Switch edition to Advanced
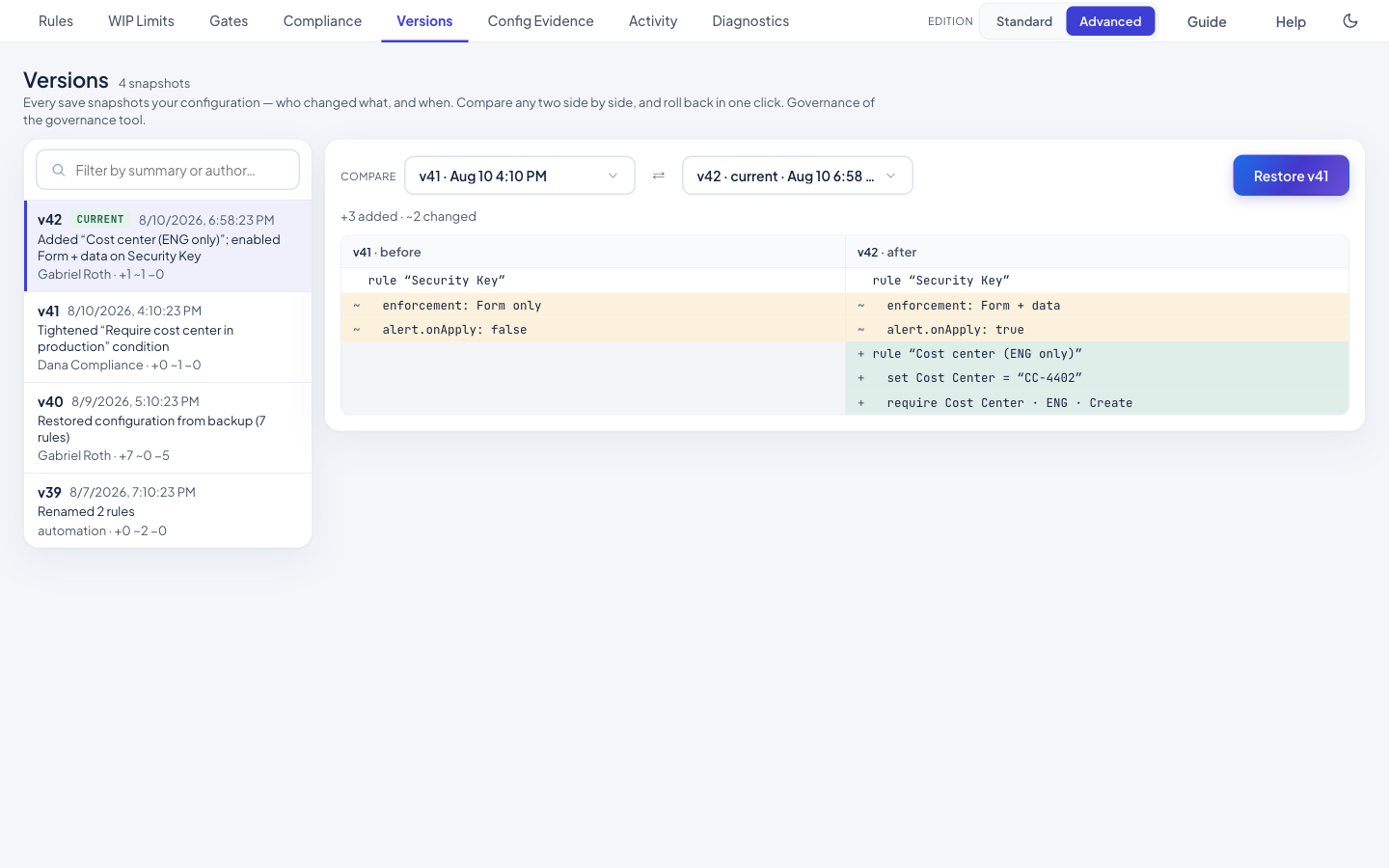Image resolution: width=1389 pixels, height=868 pixels. click(1110, 21)
